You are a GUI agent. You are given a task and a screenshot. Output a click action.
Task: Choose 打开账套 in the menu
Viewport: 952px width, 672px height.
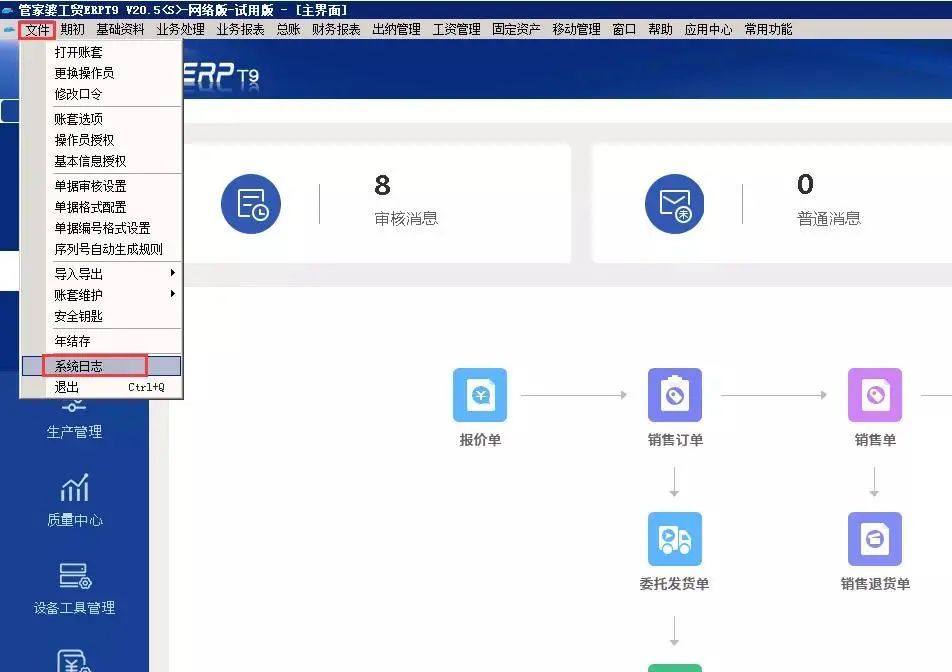pyautogui.click(x=79, y=52)
